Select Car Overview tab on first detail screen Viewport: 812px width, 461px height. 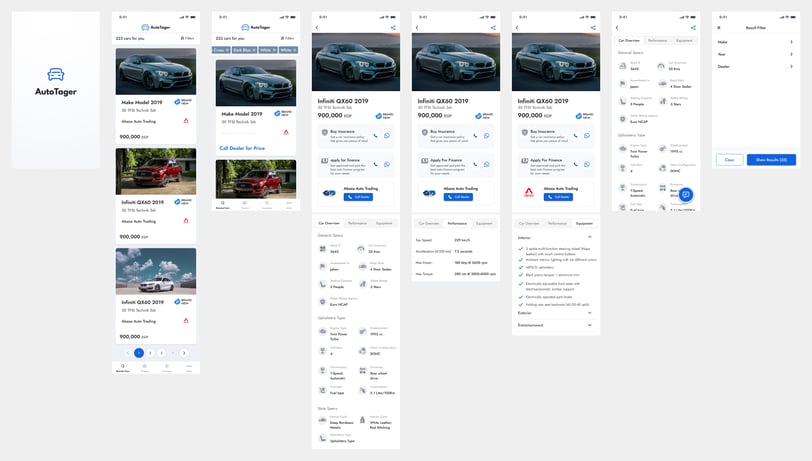[x=329, y=223]
